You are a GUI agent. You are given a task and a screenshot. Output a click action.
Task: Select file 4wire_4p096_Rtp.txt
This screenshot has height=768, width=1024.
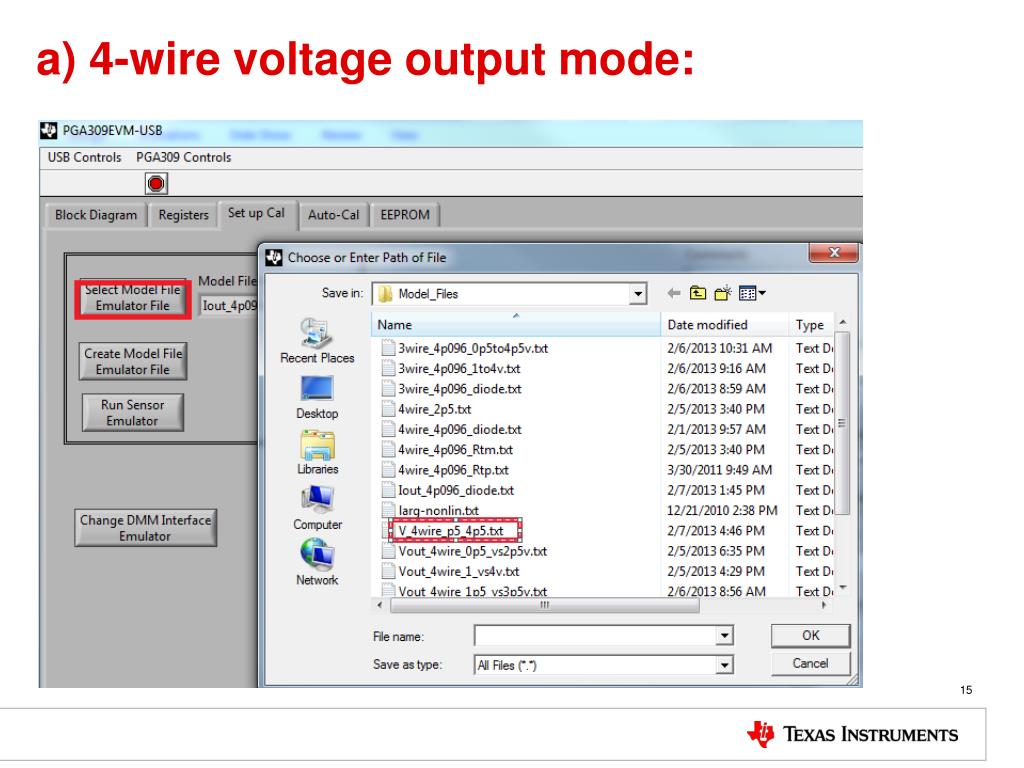point(453,470)
